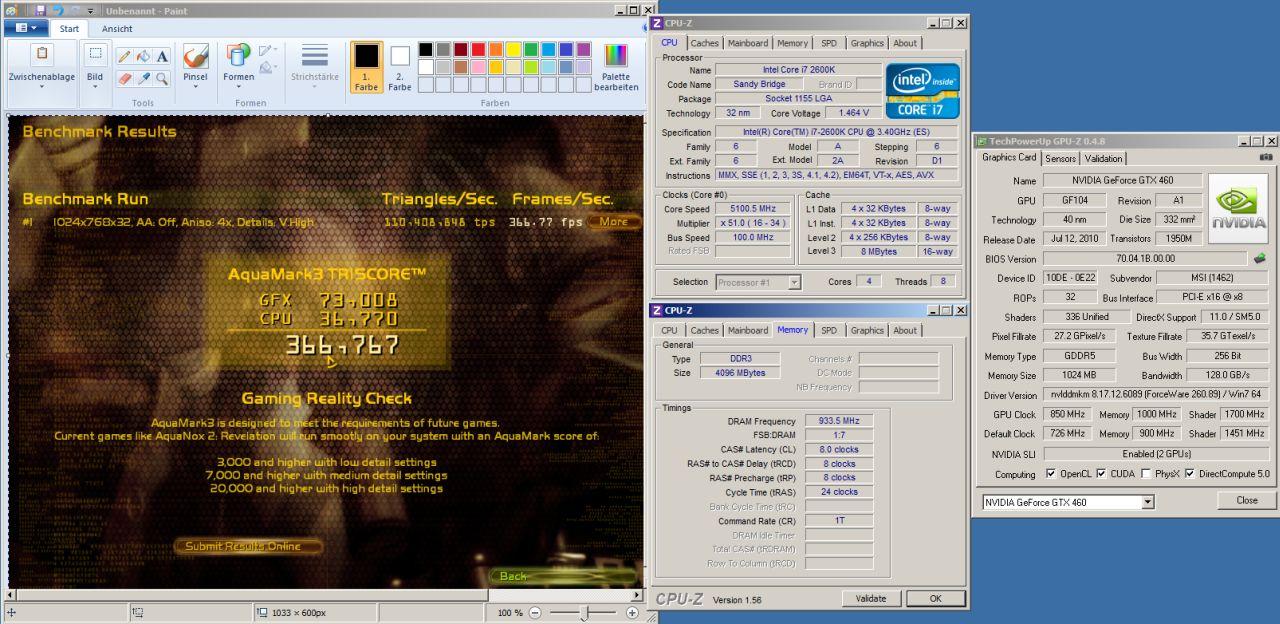Click the Undo arrow in Paint title bar
Viewport: 1280px width, 624px height.
57,10
